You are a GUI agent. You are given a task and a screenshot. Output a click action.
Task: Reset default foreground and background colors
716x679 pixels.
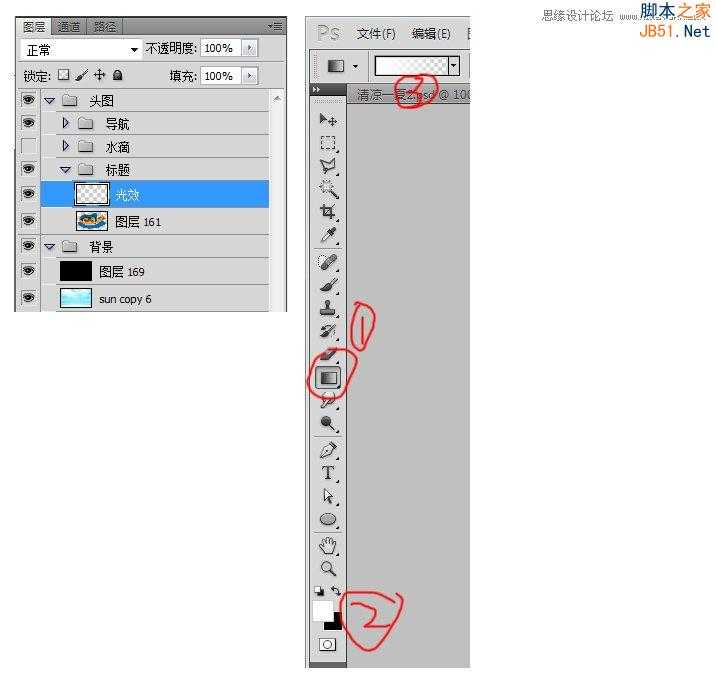[319, 591]
